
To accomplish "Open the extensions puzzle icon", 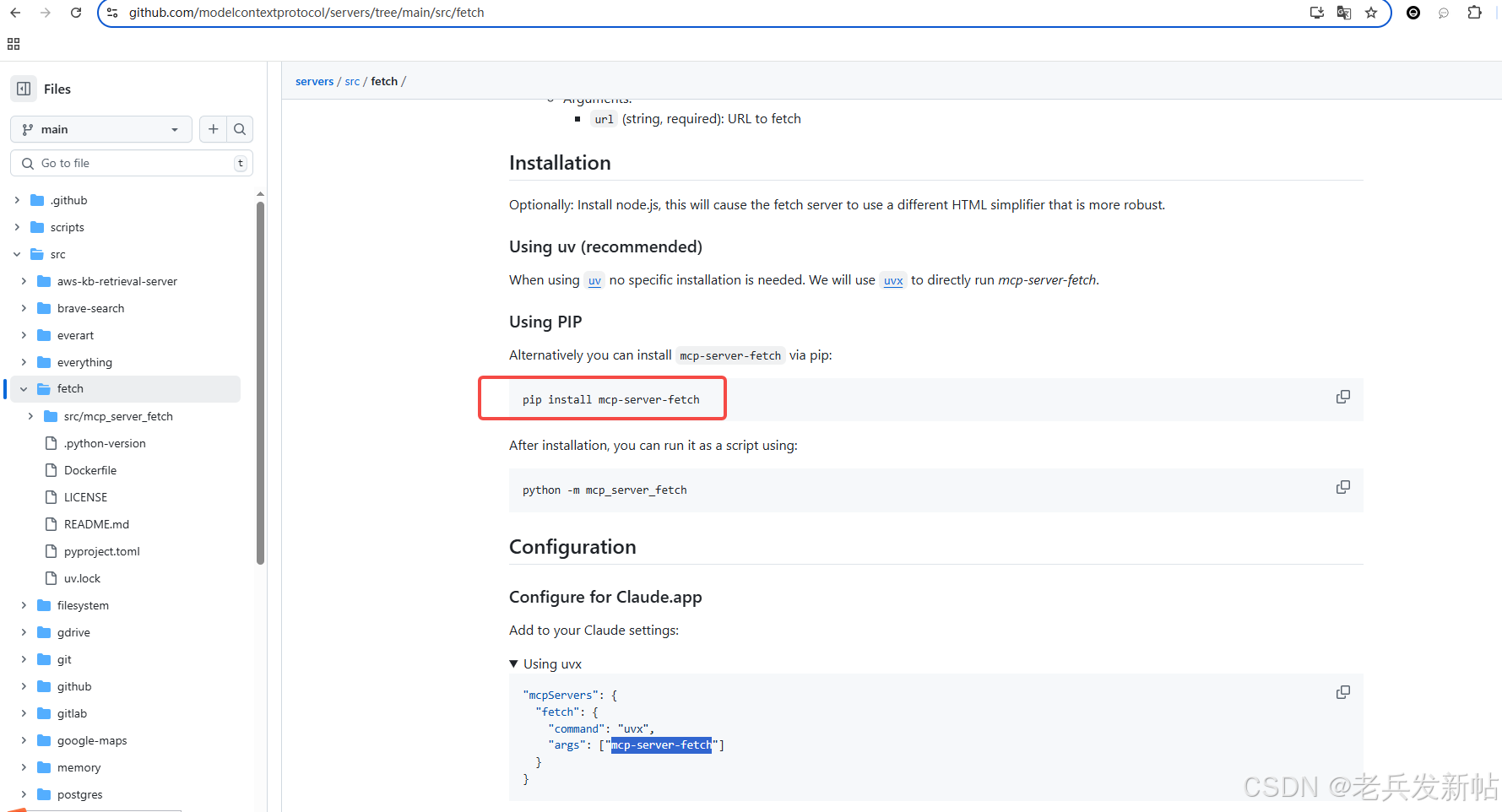I will coord(1474,13).
